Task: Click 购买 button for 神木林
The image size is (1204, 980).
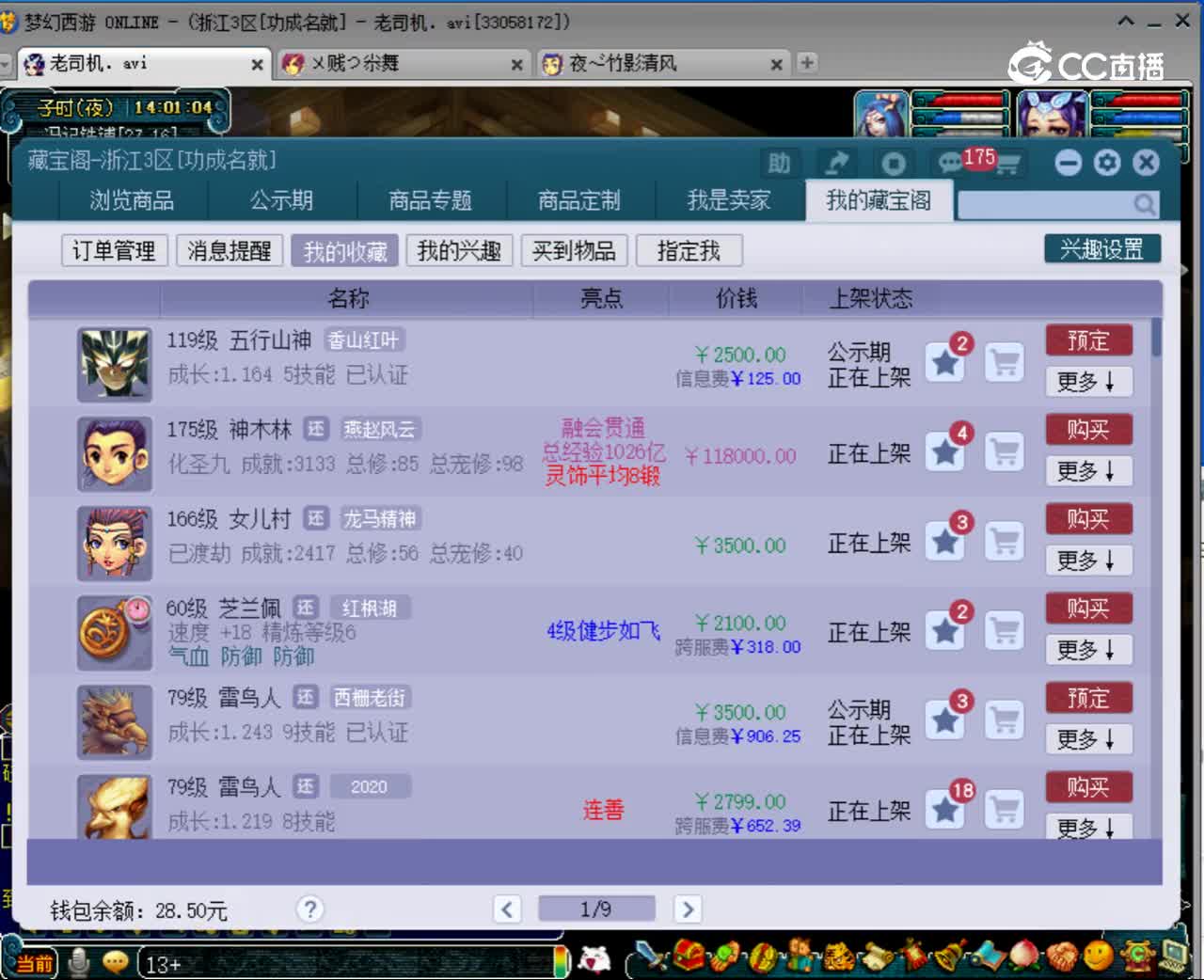Action: (1088, 430)
